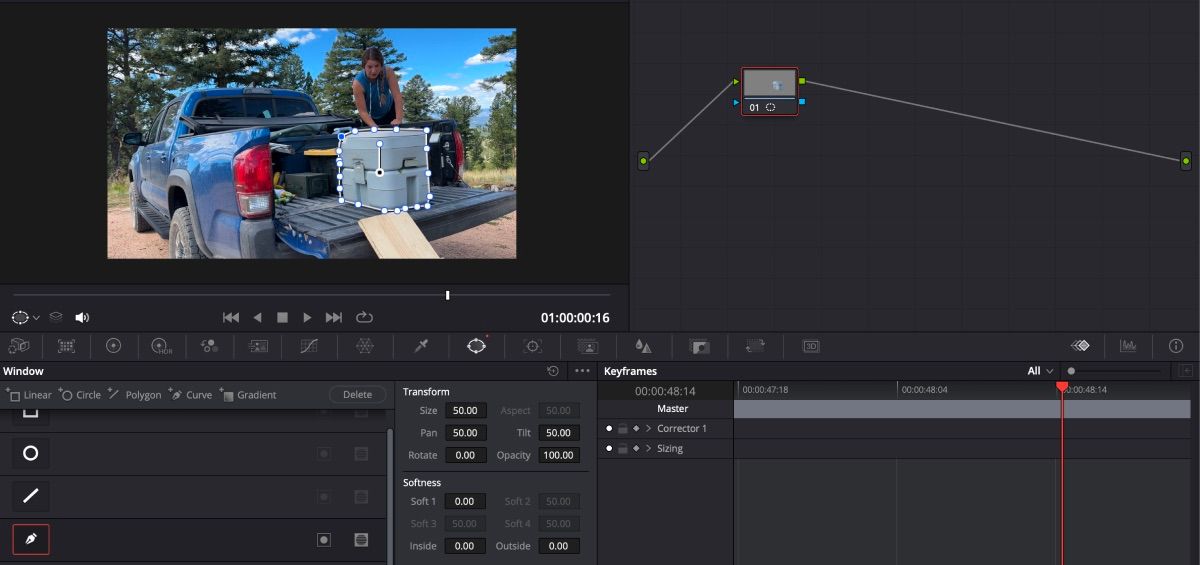Click the Delete window button
Screen dimensions: 1200x565
coord(357,395)
